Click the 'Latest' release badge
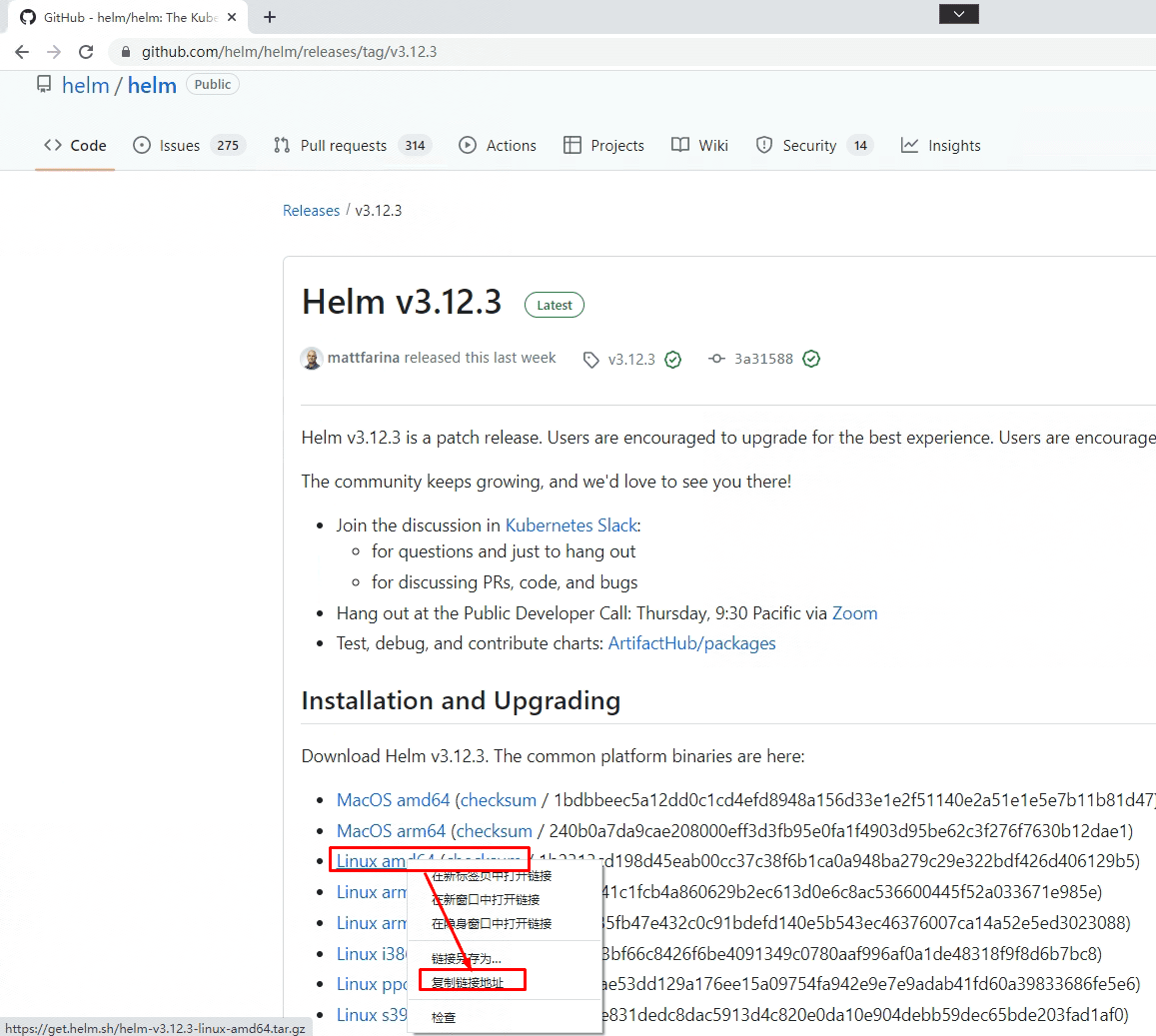The height and width of the screenshot is (1036, 1156). tap(554, 305)
